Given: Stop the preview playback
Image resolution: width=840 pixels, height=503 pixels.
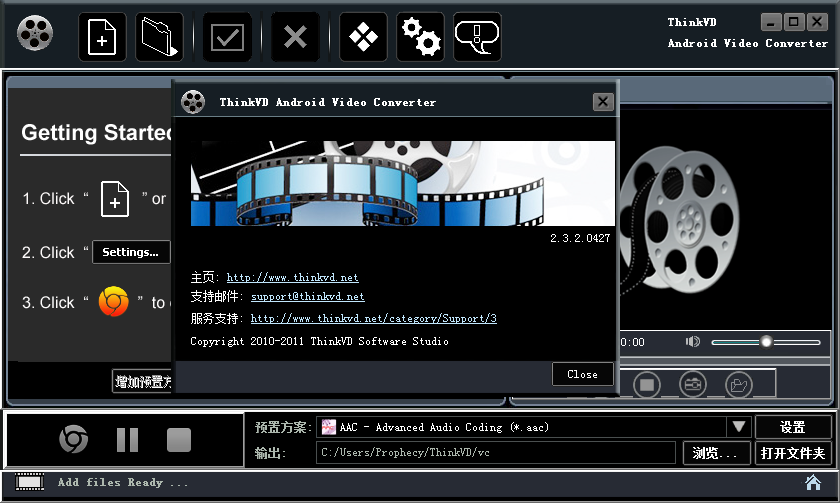Looking at the screenshot, I should [x=647, y=385].
